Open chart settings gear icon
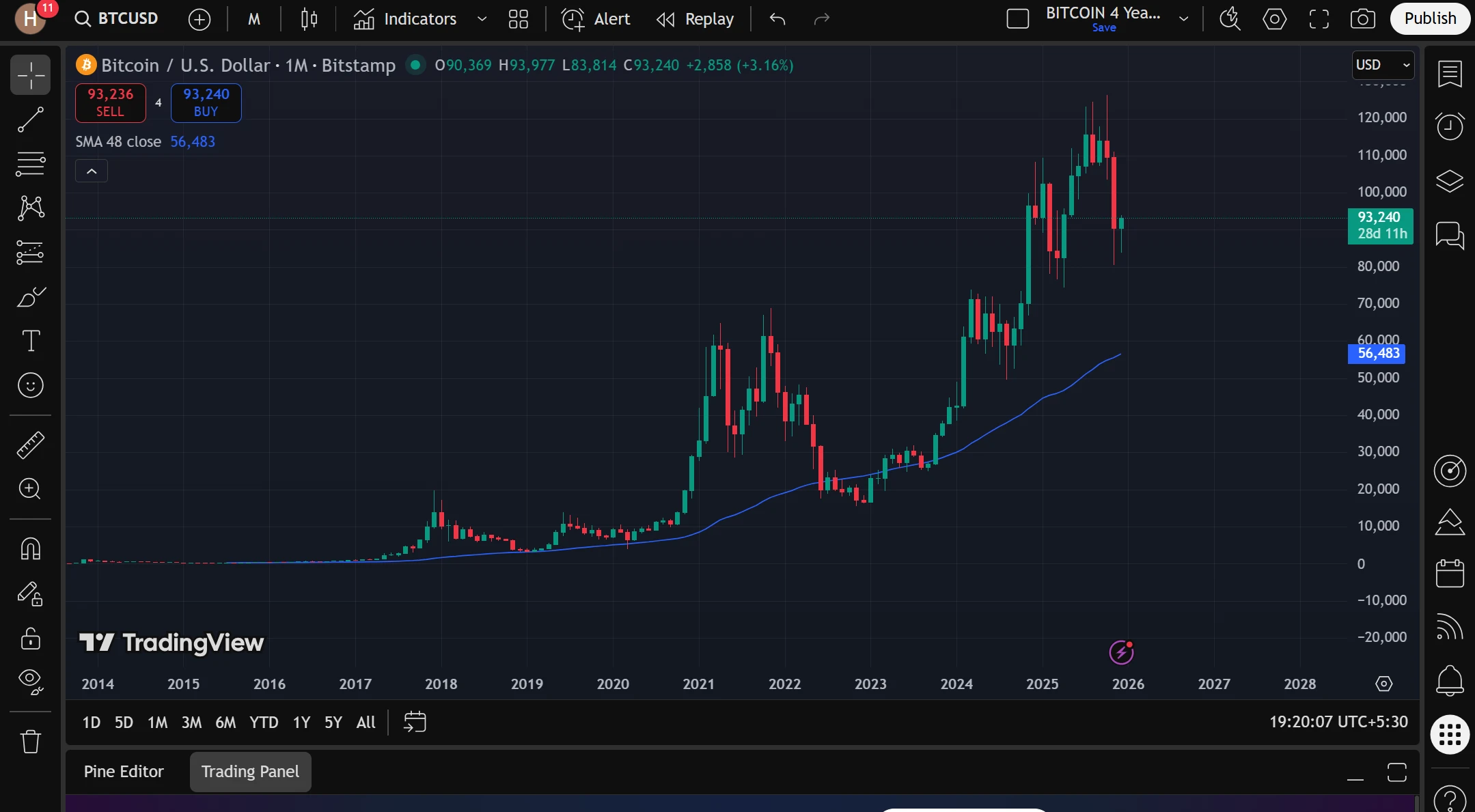Viewport: 1475px width, 812px height. (1276, 18)
